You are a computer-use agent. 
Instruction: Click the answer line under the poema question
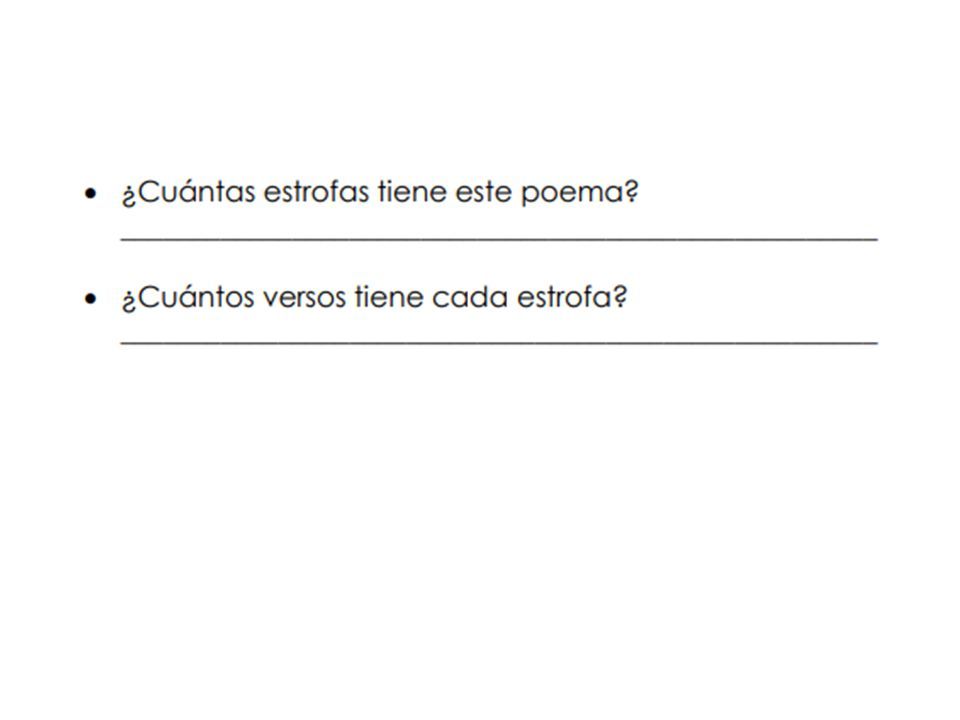pyautogui.click(x=499, y=239)
